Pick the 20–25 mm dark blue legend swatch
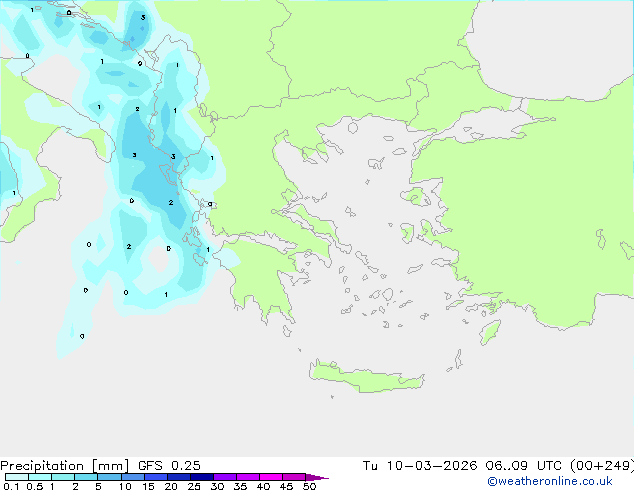The image size is (634, 490). click(178, 477)
